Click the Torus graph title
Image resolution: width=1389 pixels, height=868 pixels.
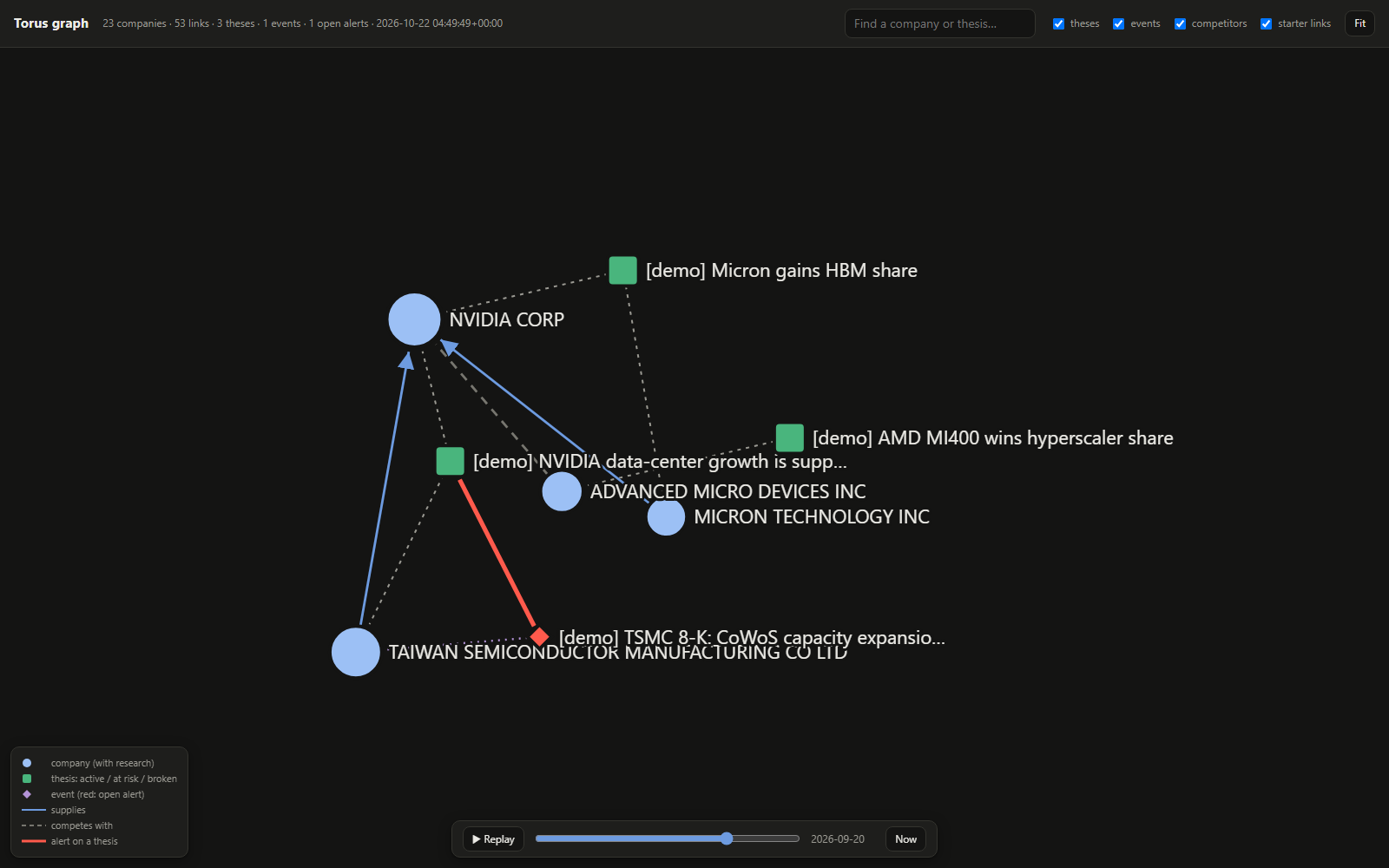[51, 23]
